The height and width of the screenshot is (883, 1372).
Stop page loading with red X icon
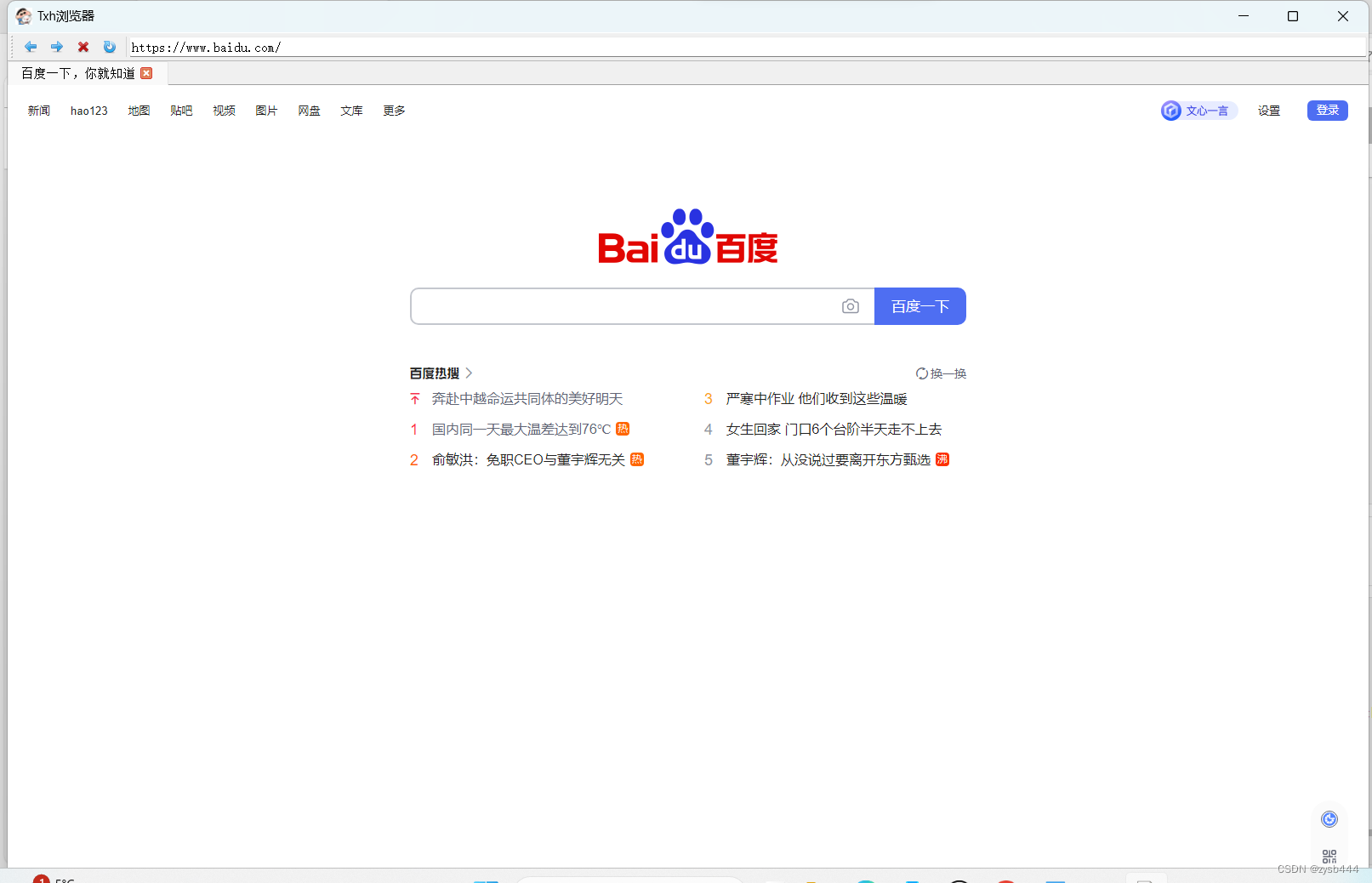tap(83, 47)
